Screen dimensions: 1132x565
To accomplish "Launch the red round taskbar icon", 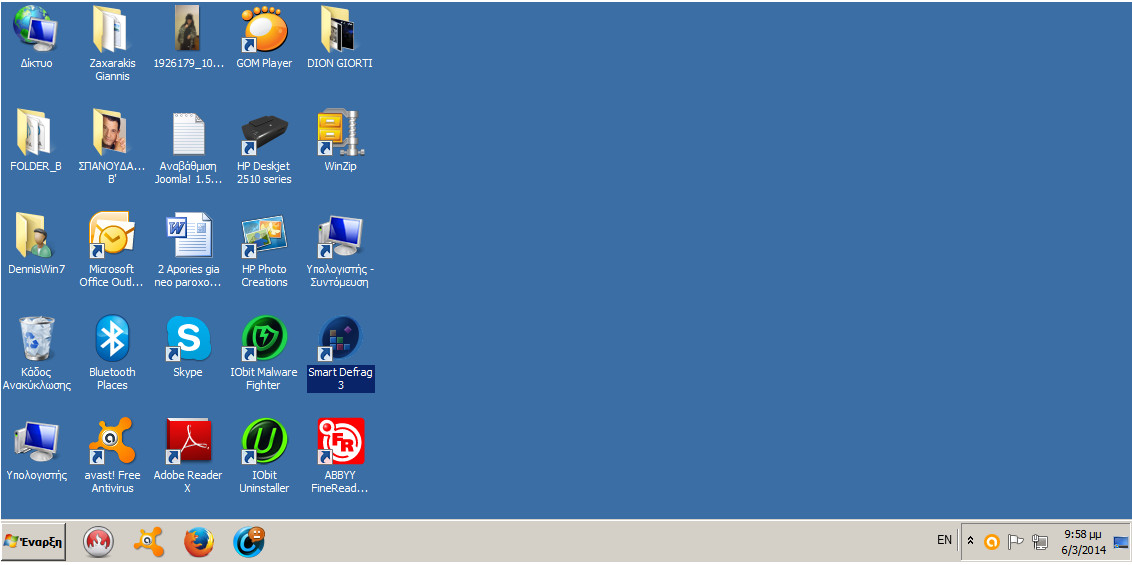I will pos(98,542).
